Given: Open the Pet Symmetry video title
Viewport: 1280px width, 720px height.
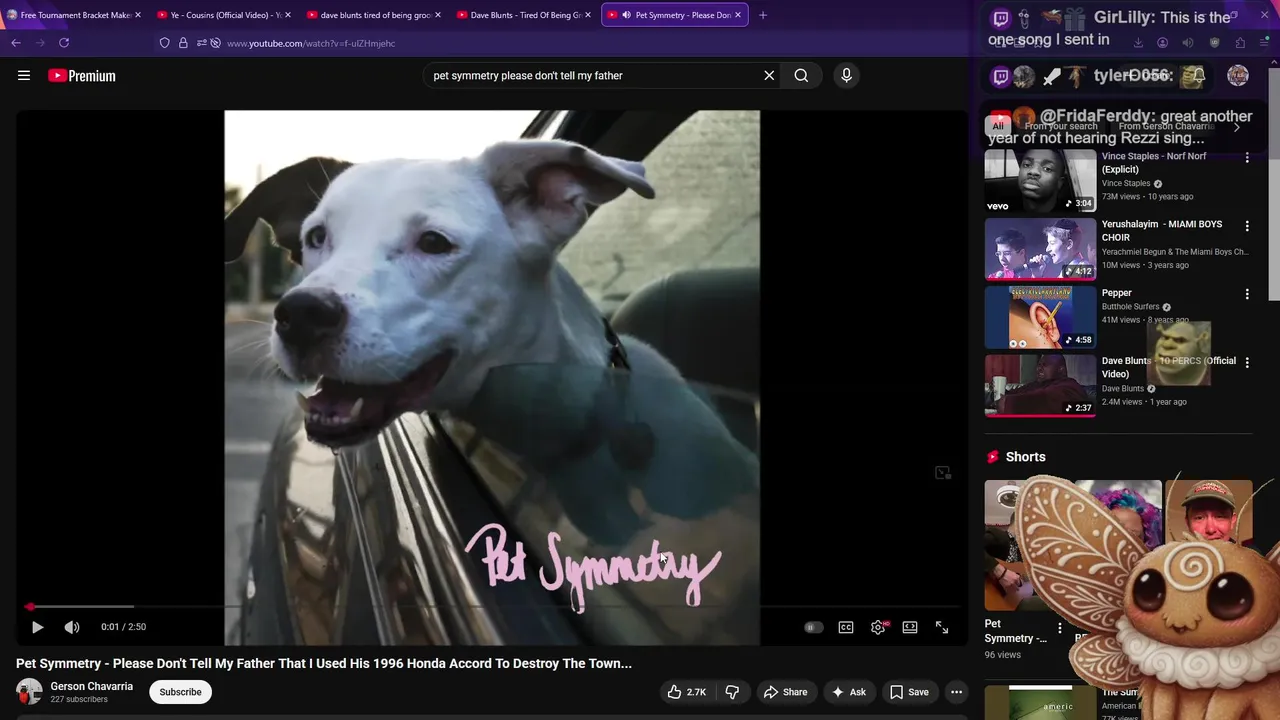Looking at the screenshot, I should click(x=324, y=663).
